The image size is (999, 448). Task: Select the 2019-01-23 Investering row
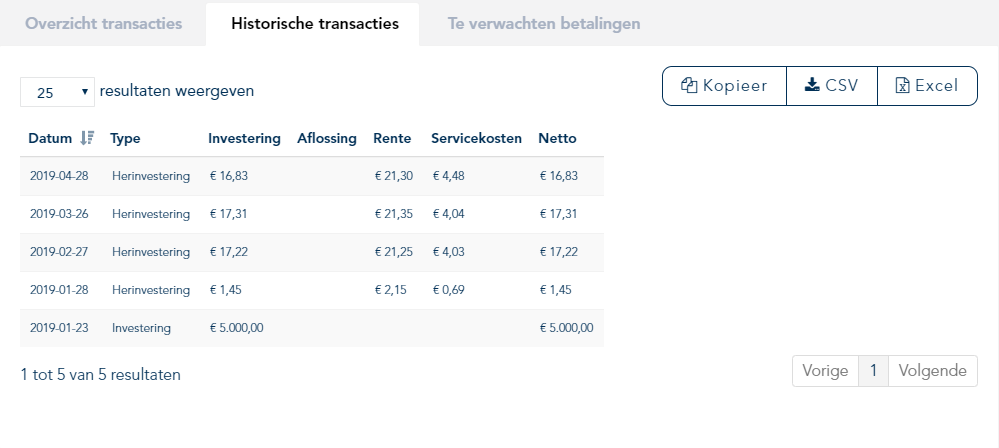(x=312, y=328)
